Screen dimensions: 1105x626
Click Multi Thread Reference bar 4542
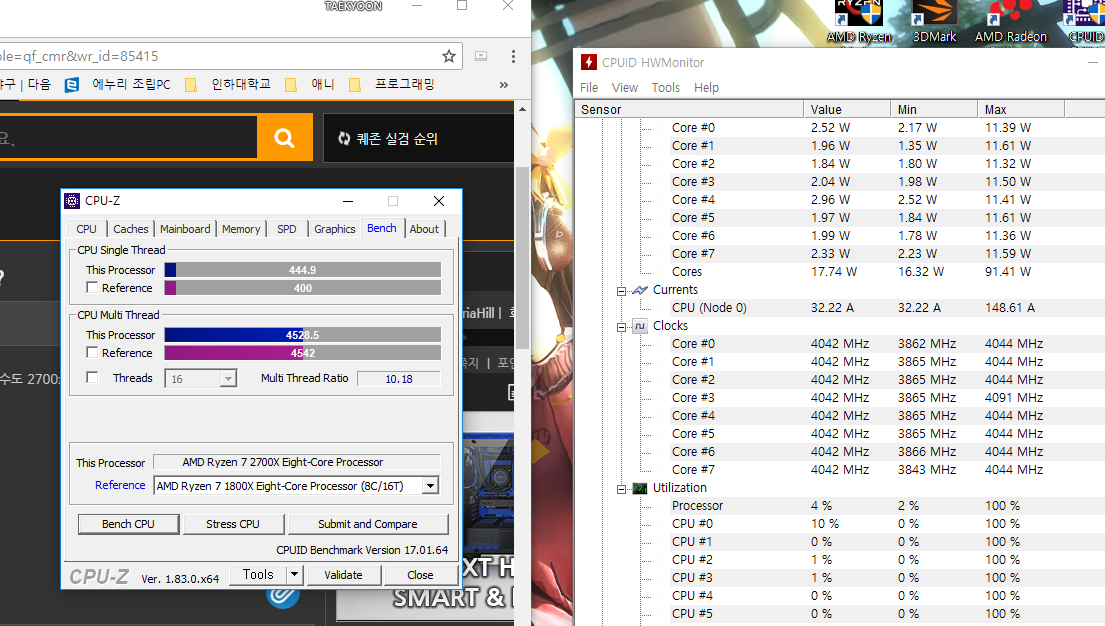point(302,352)
